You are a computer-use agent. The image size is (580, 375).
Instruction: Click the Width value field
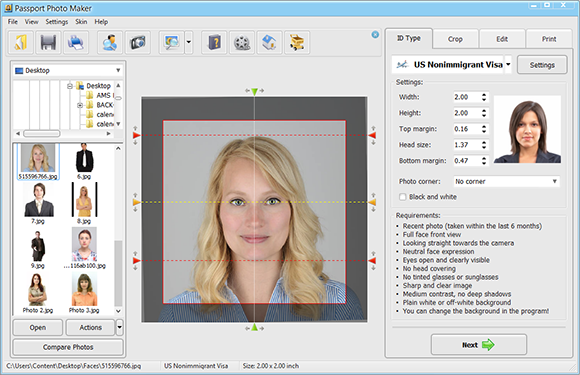tap(466, 97)
